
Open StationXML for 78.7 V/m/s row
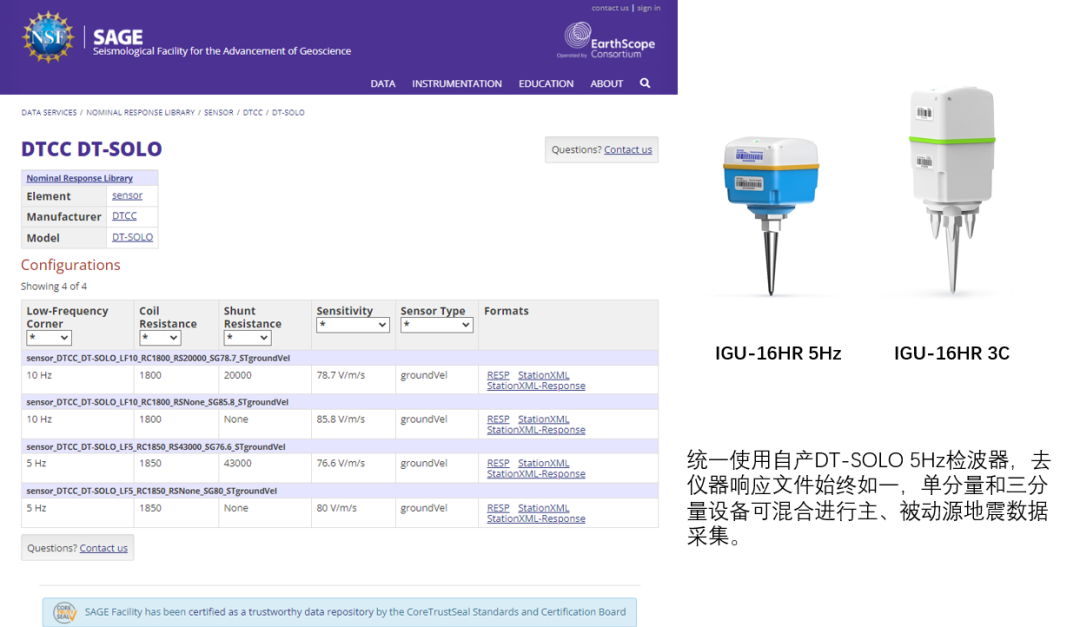(543, 375)
